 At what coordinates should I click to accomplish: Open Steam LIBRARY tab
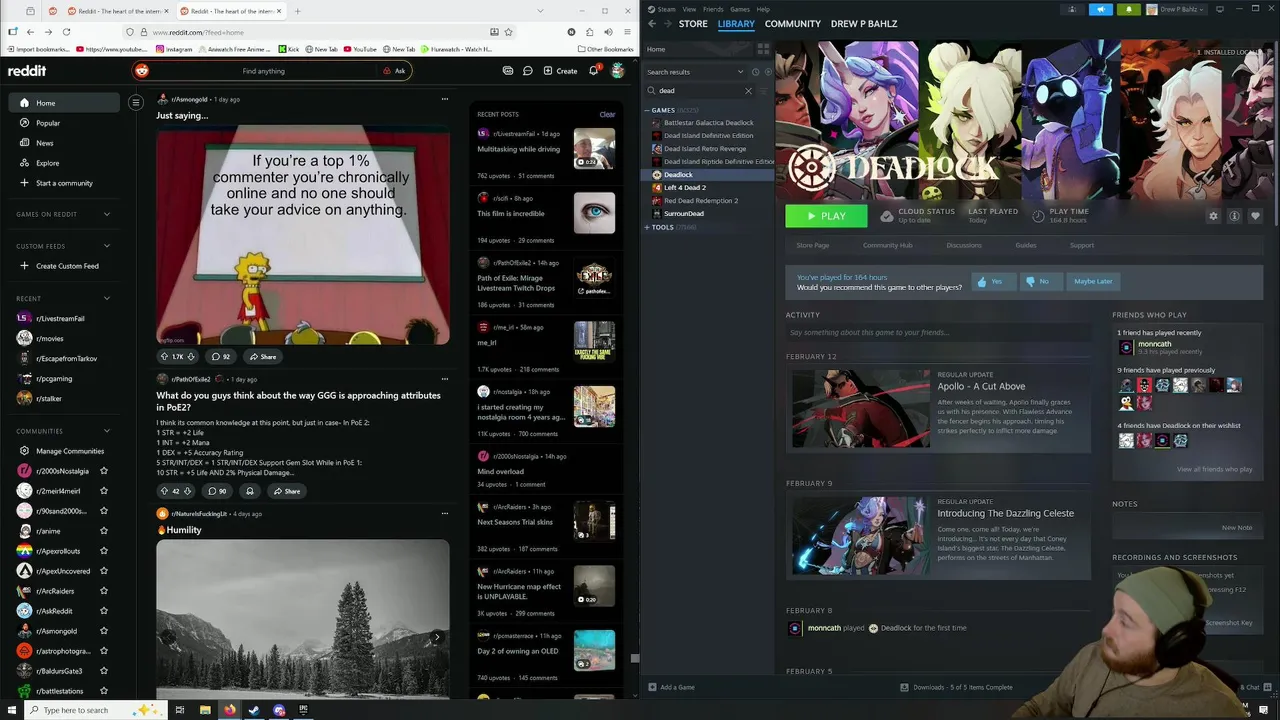coord(736,24)
